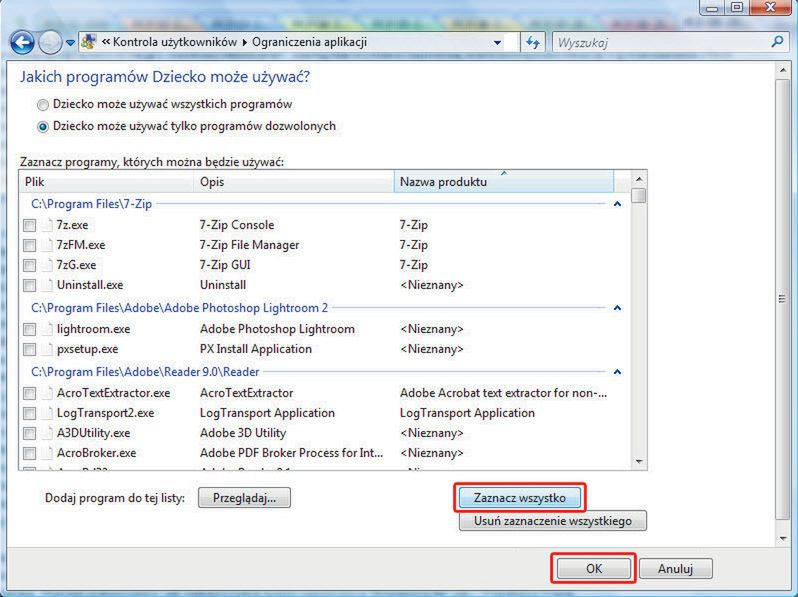The width and height of the screenshot is (798, 597).
Task: Click the control panel icon in address bar
Action: click(x=89, y=42)
